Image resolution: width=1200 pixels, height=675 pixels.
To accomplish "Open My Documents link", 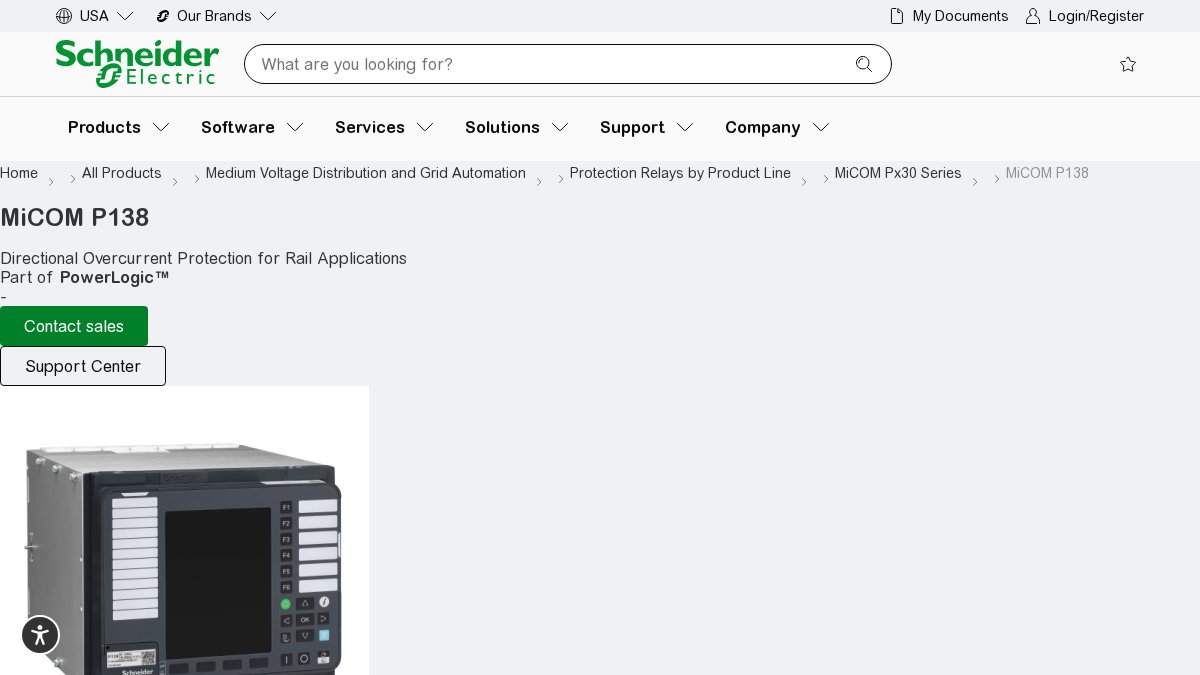I will click(x=960, y=16).
